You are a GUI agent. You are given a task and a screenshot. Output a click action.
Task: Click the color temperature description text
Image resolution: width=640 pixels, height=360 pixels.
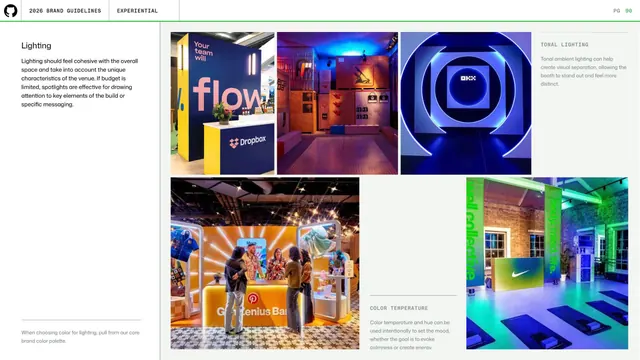(410, 335)
